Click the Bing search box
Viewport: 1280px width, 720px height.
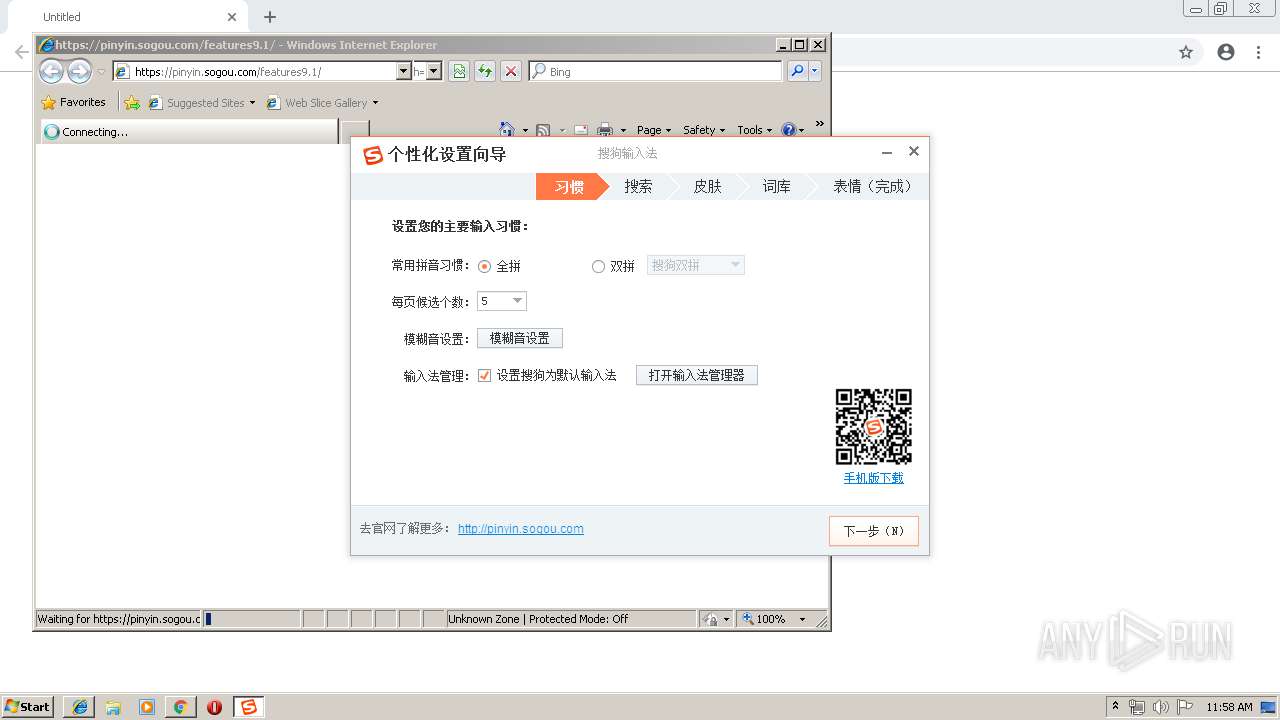point(656,71)
